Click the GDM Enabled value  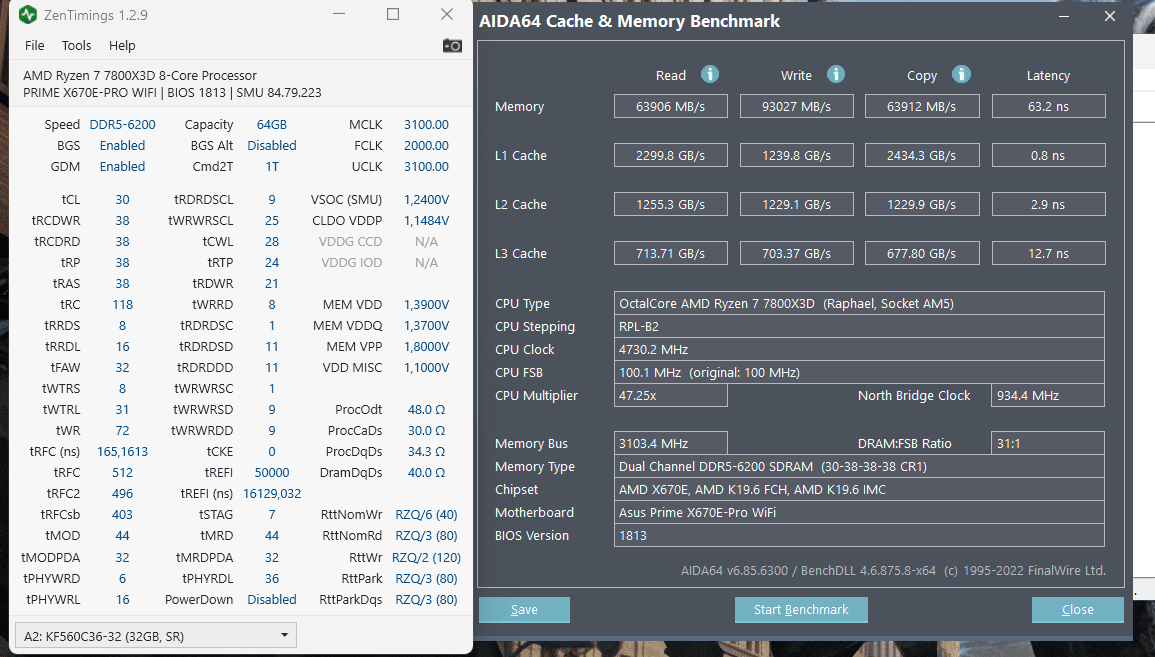(x=122, y=166)
